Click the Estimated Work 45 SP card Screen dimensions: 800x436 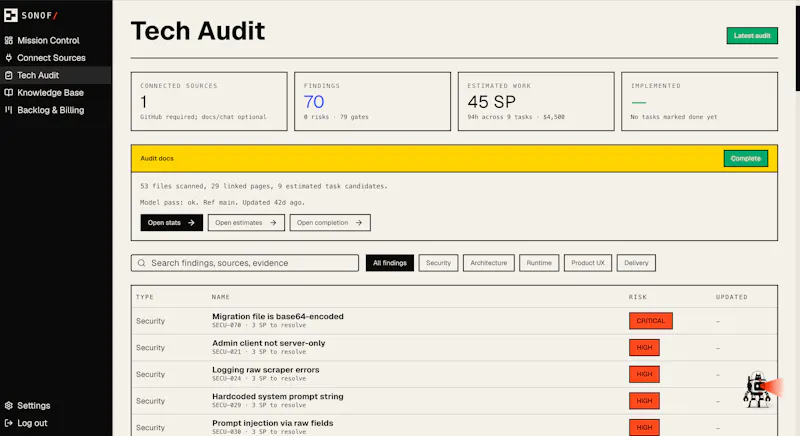pos(536,101)
